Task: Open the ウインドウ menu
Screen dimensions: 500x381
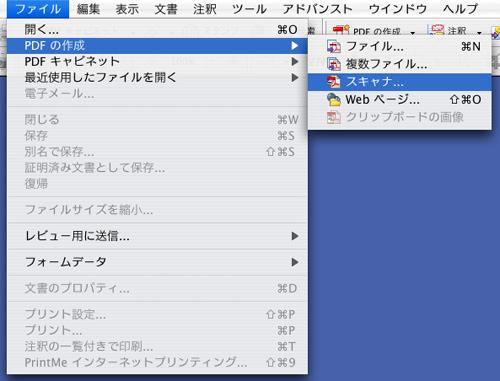Action: tap(398, 9)
